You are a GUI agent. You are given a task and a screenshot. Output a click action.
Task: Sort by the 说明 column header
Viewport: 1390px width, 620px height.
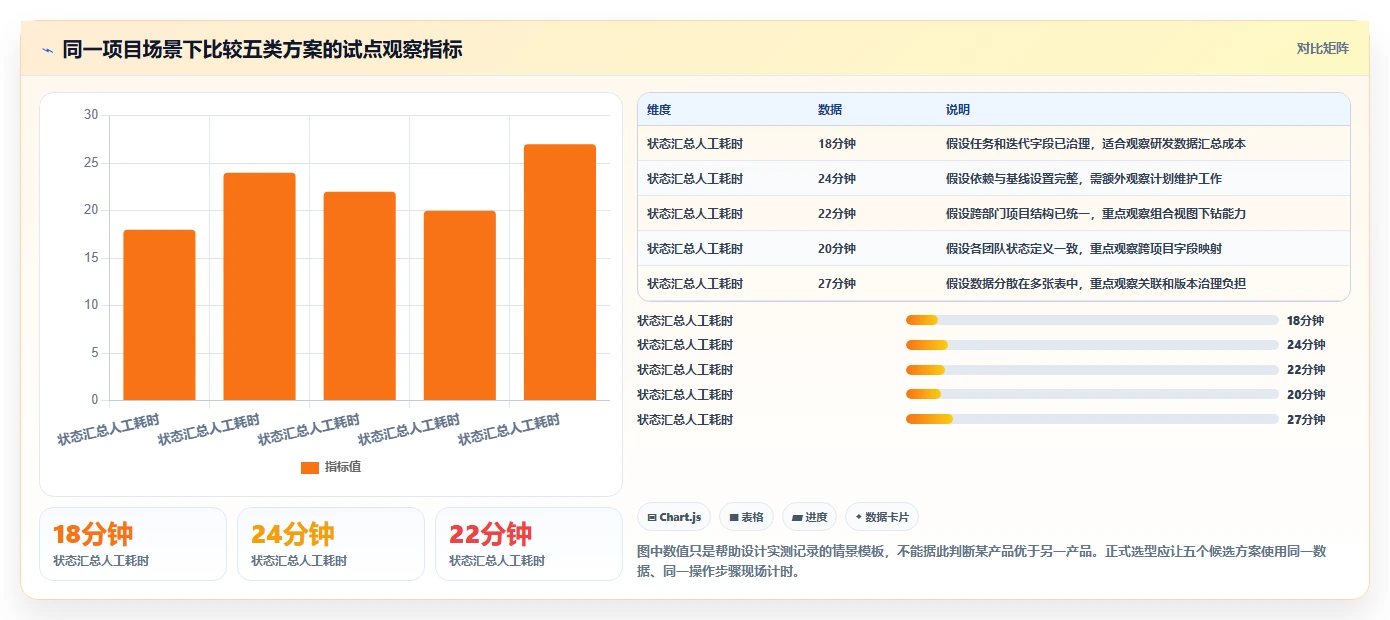(958, 109)
